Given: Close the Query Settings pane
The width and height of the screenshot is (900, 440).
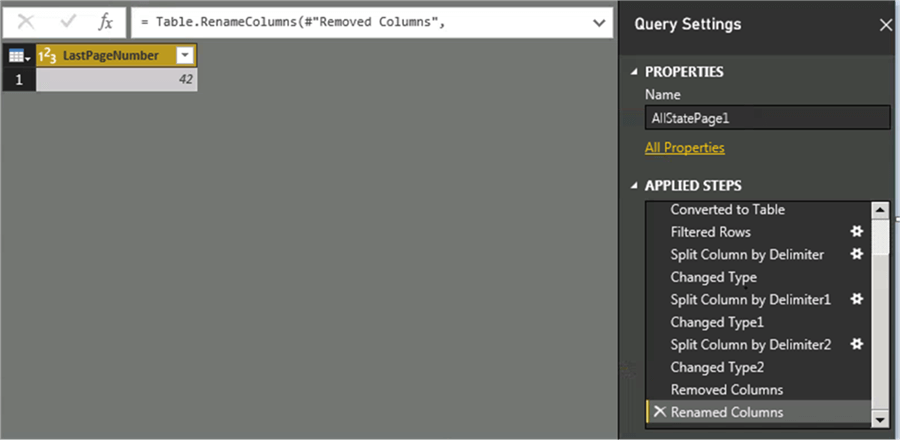Looking at the screenshot, I should (886, 25).
